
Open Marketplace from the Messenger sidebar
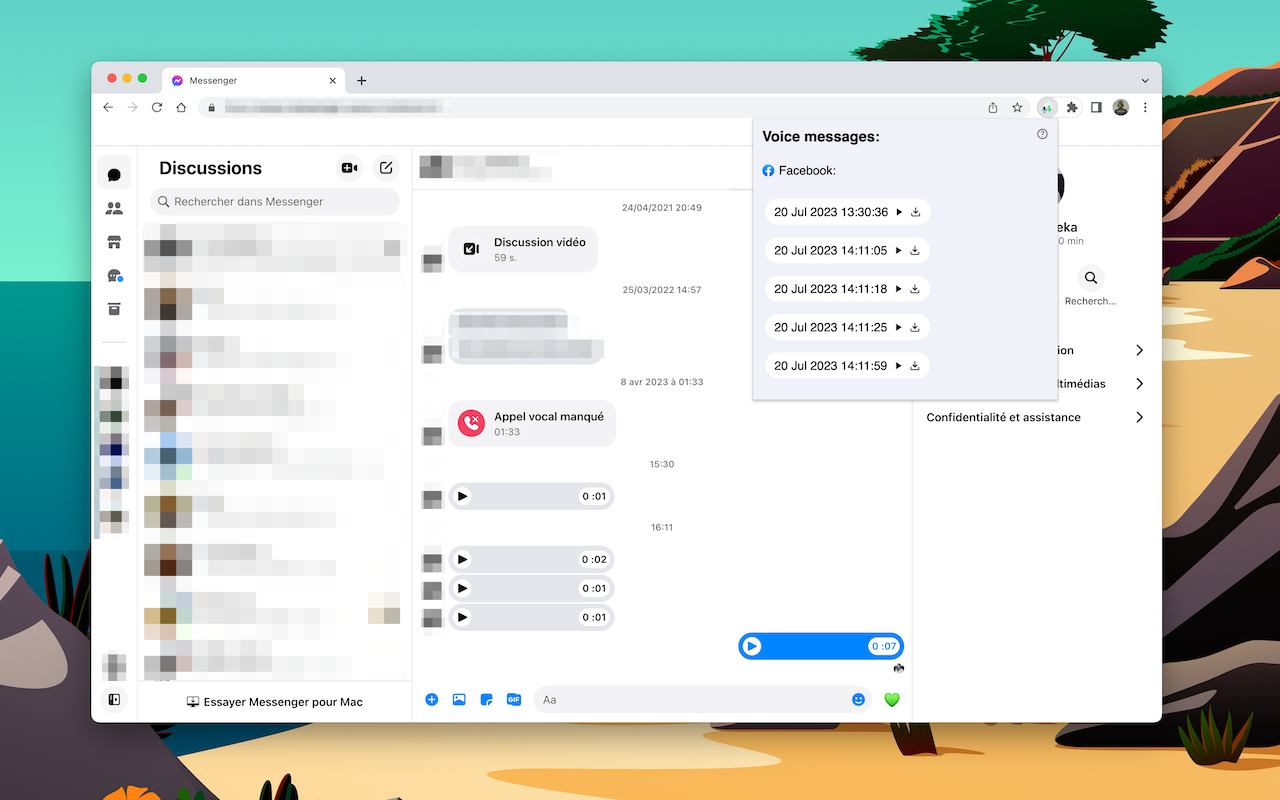click(x=114, y=241)
